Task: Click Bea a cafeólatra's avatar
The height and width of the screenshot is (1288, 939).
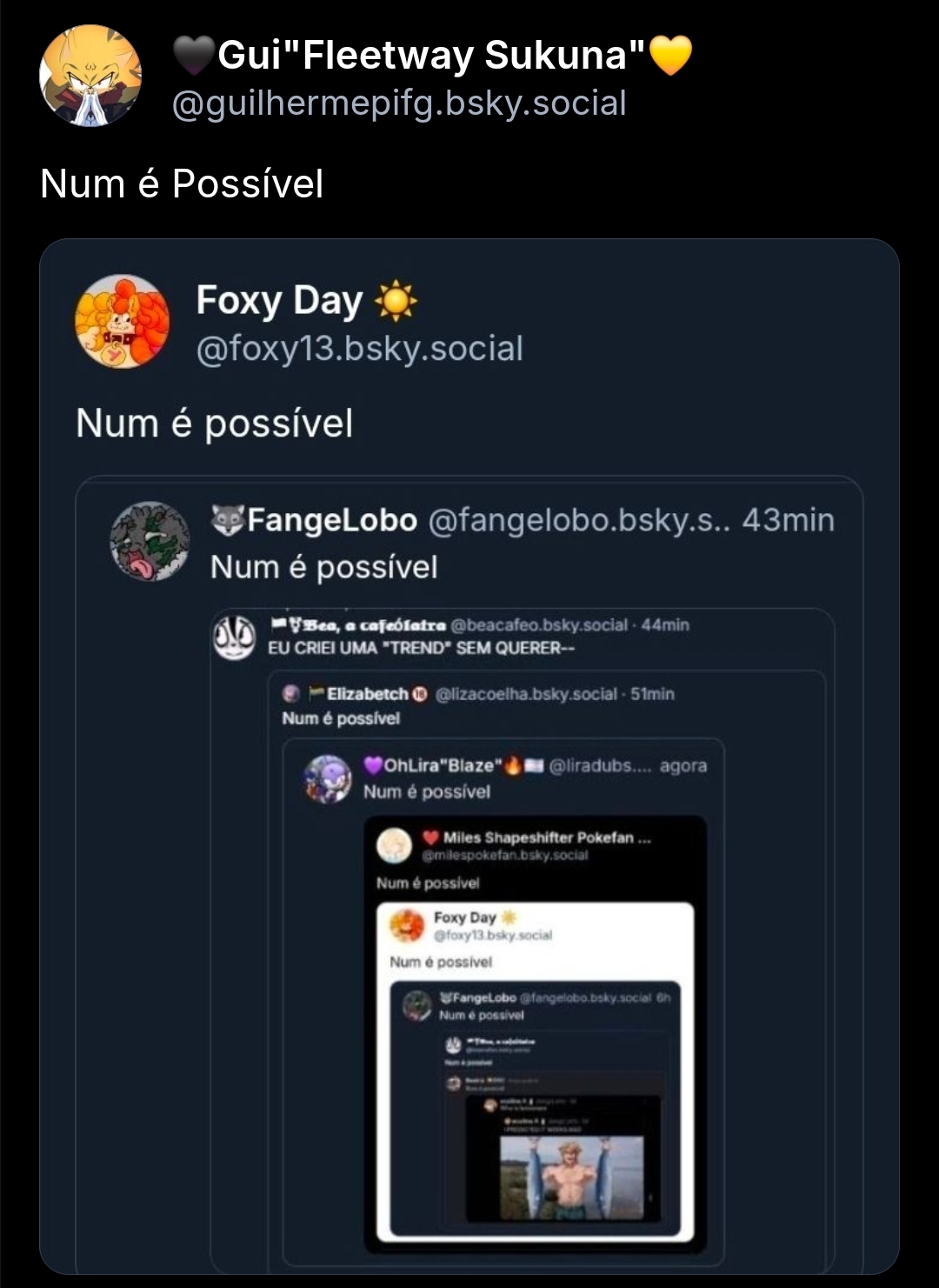Action: tap(235, 637)
